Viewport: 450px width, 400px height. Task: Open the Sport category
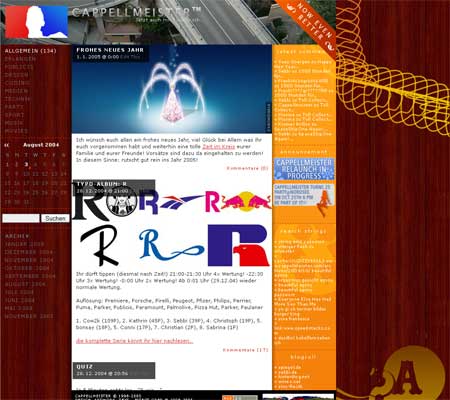point(14,115)
